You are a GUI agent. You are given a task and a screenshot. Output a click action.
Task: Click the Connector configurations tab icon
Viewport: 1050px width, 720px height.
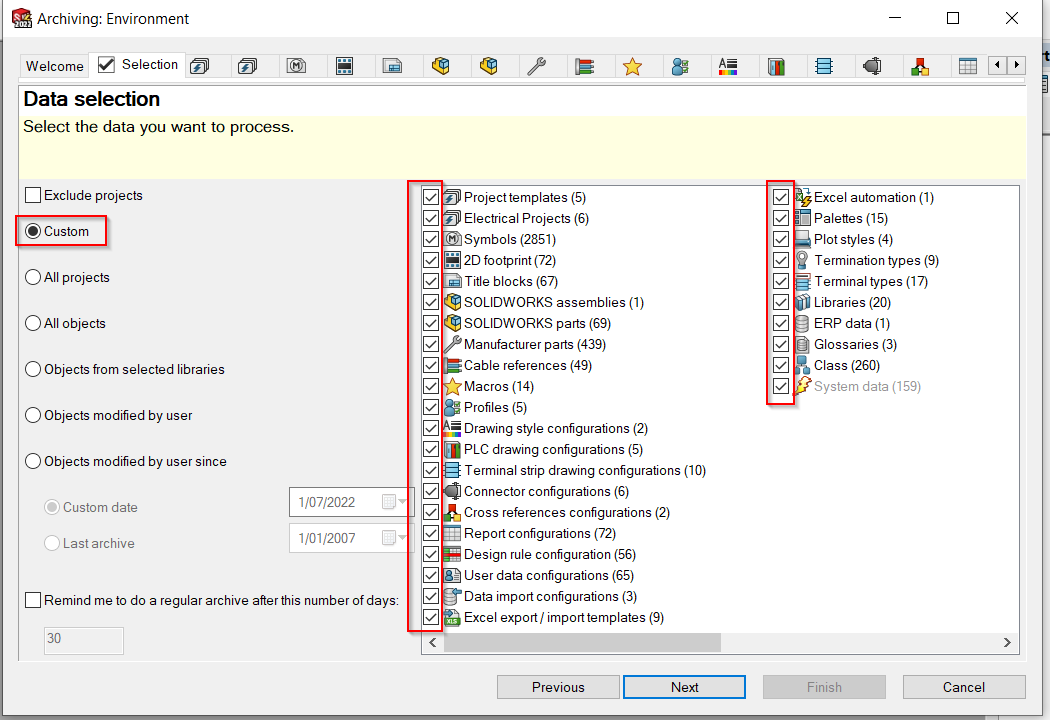click(871, 66)
